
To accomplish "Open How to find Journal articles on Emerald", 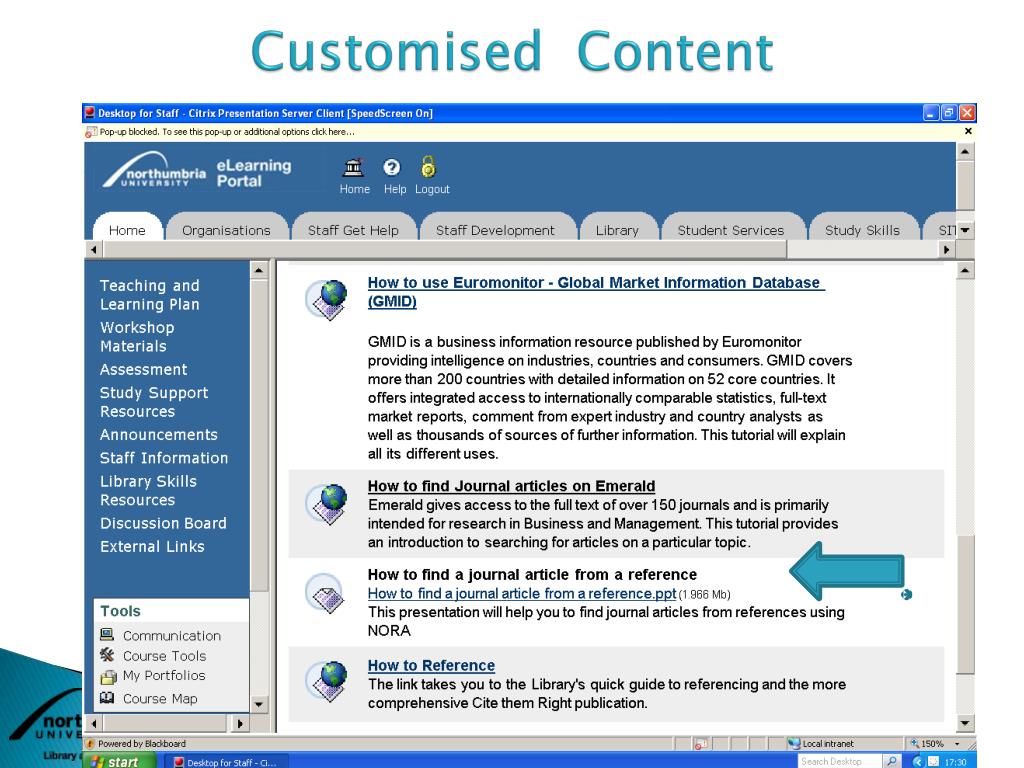I will 511,486.
